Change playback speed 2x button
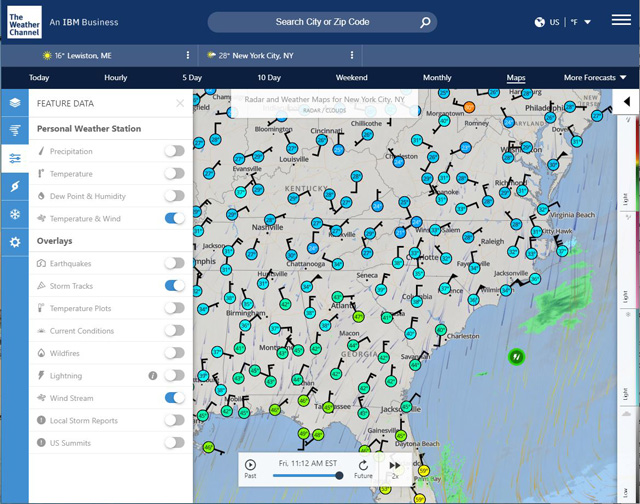The width and height of the screenshot is (640, 504). (395, 469)
